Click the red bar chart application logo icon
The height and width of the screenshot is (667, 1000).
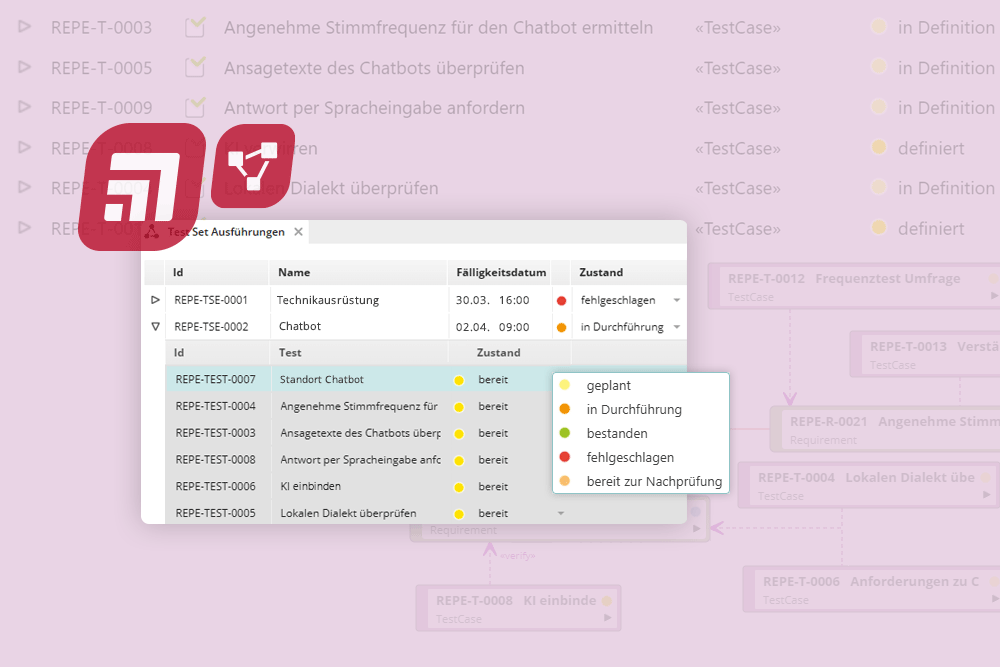147,178
